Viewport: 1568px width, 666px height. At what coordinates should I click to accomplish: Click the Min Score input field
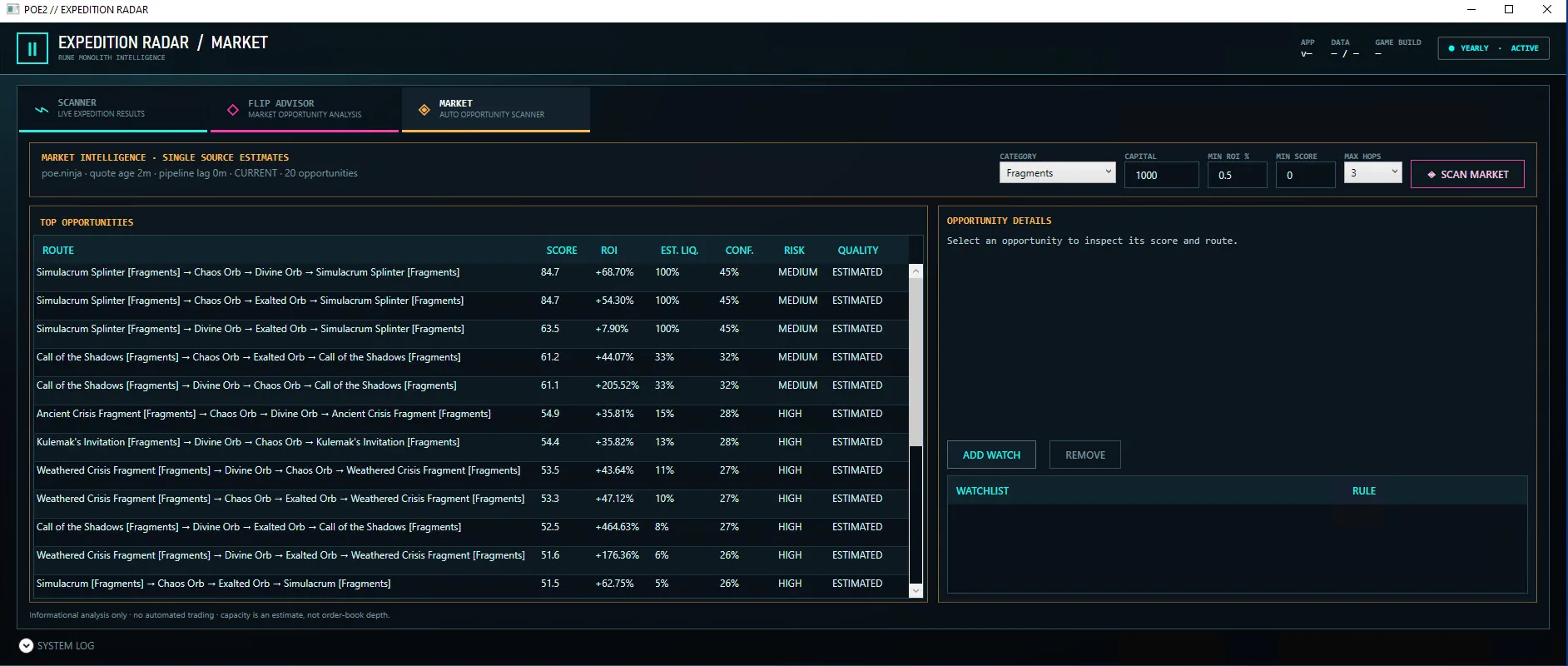click(1305, 175)
